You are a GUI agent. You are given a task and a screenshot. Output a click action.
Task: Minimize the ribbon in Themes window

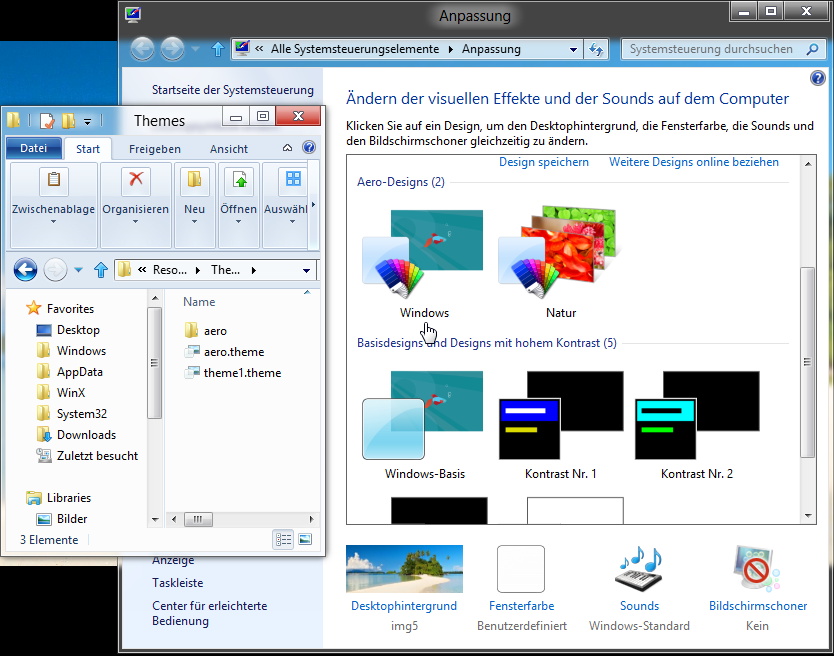(287, 147)
